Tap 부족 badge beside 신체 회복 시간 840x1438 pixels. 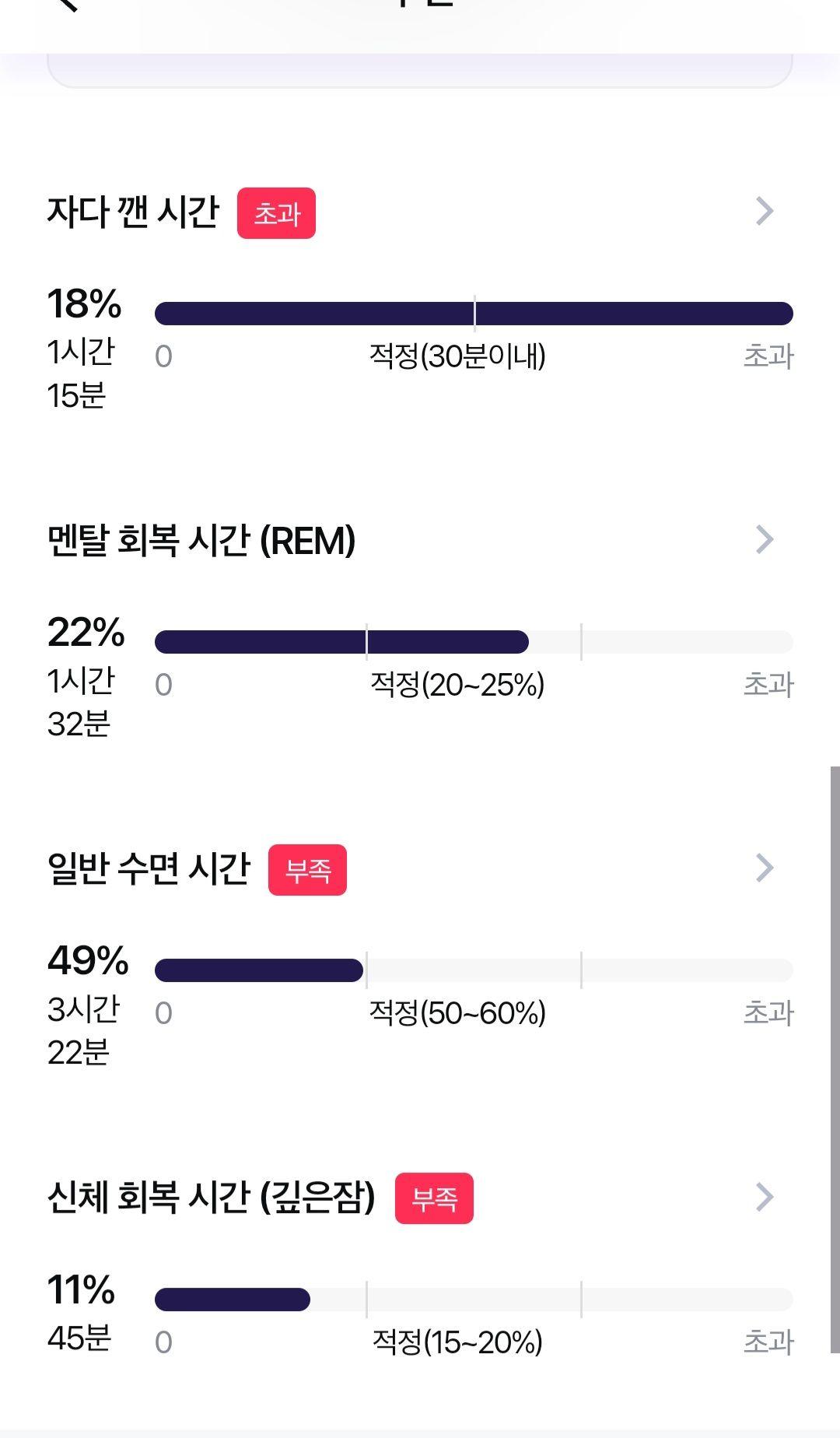(434, 1198)
